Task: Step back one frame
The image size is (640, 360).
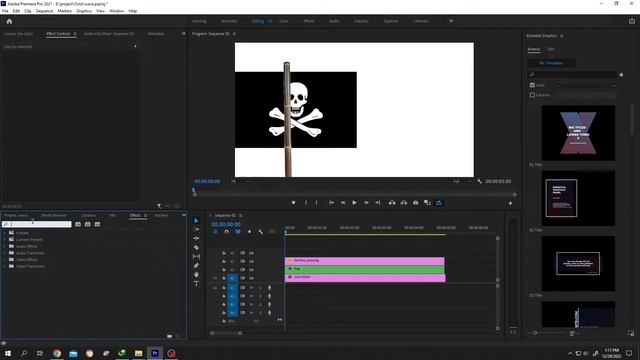Action: pyautogui.click(x=343, y=203)
